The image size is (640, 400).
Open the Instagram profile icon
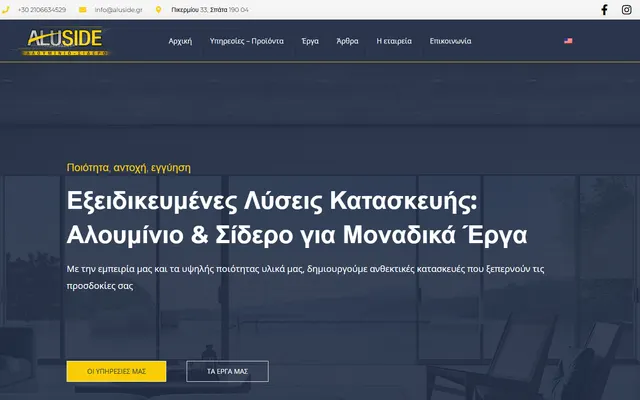click(627, 9)
